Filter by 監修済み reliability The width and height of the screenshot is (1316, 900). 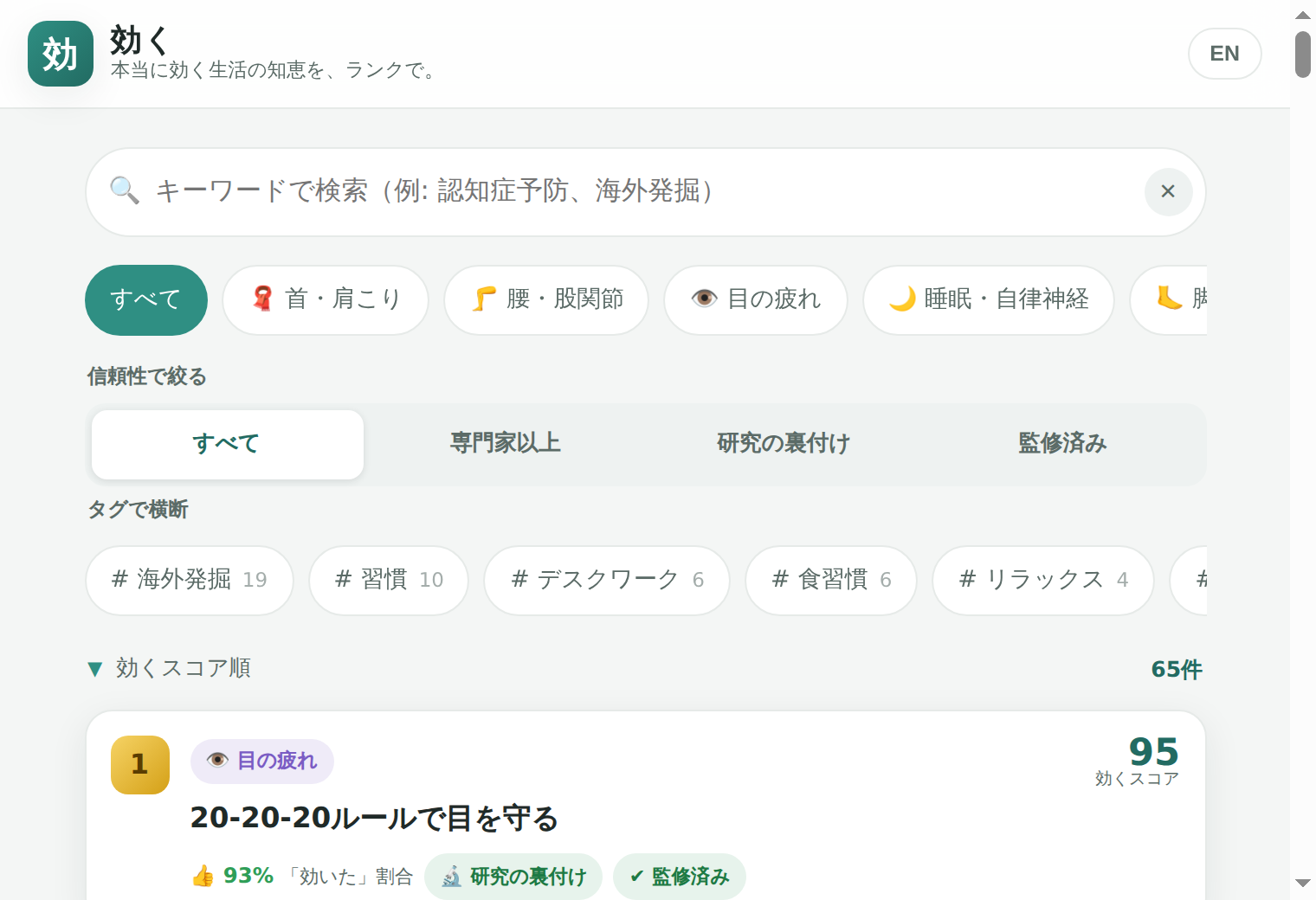click(x=1062, y=445)
